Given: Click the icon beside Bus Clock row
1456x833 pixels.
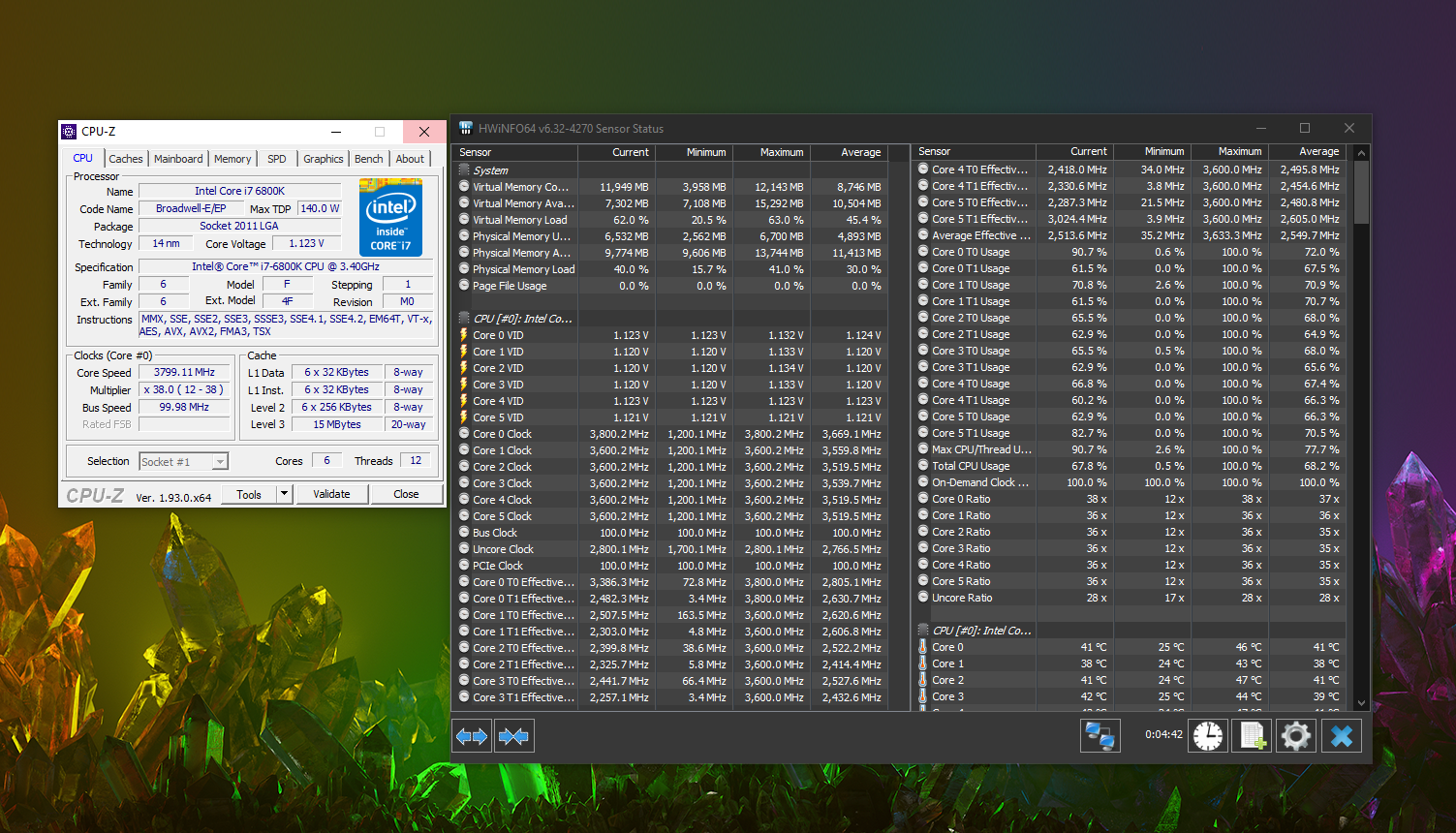Looking at the screenshot, I should [464, 533].
